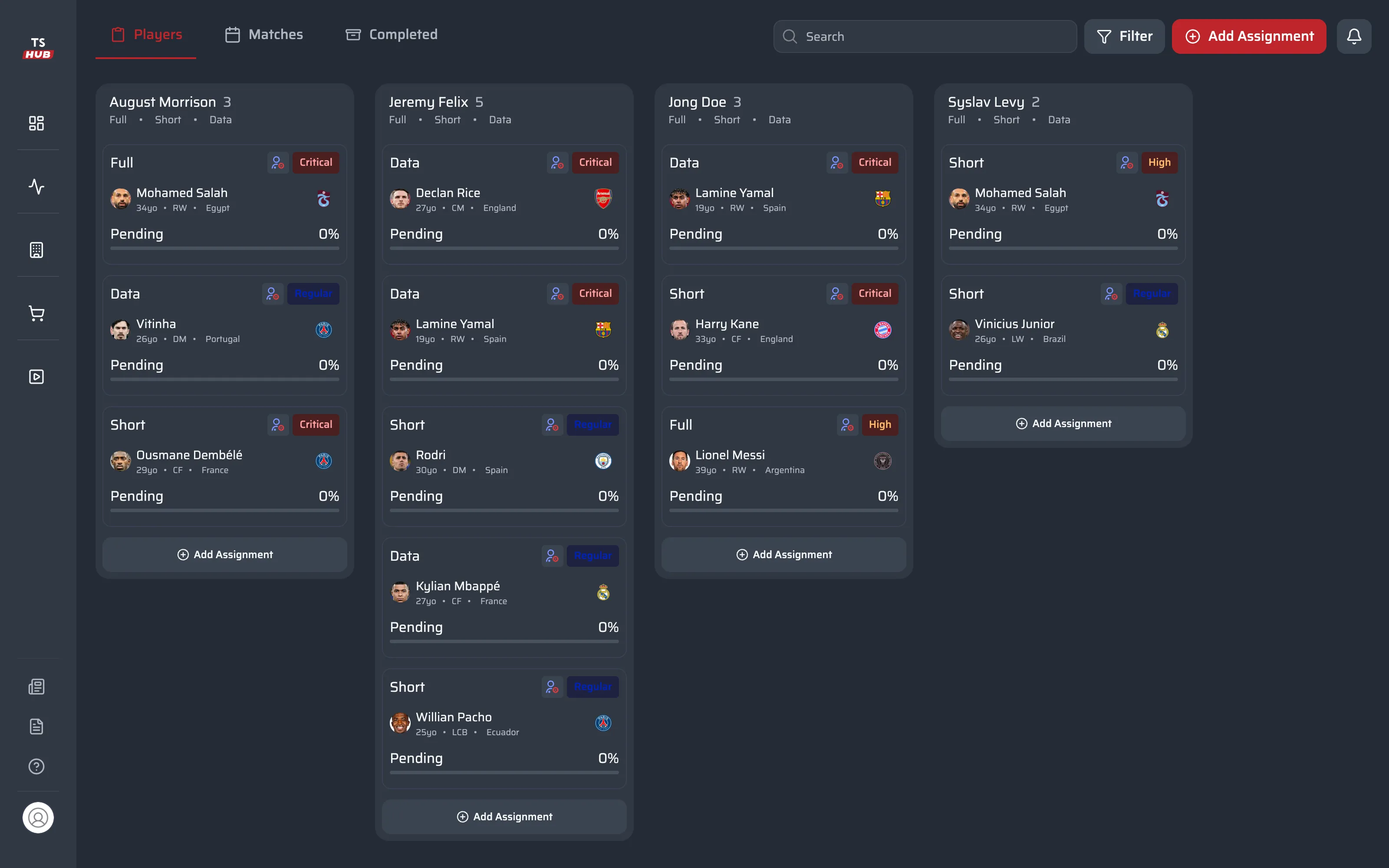Click progress bar on Ousmane Dembélé card
Viewport: 1389px width, 868px height.
point(225,510)
